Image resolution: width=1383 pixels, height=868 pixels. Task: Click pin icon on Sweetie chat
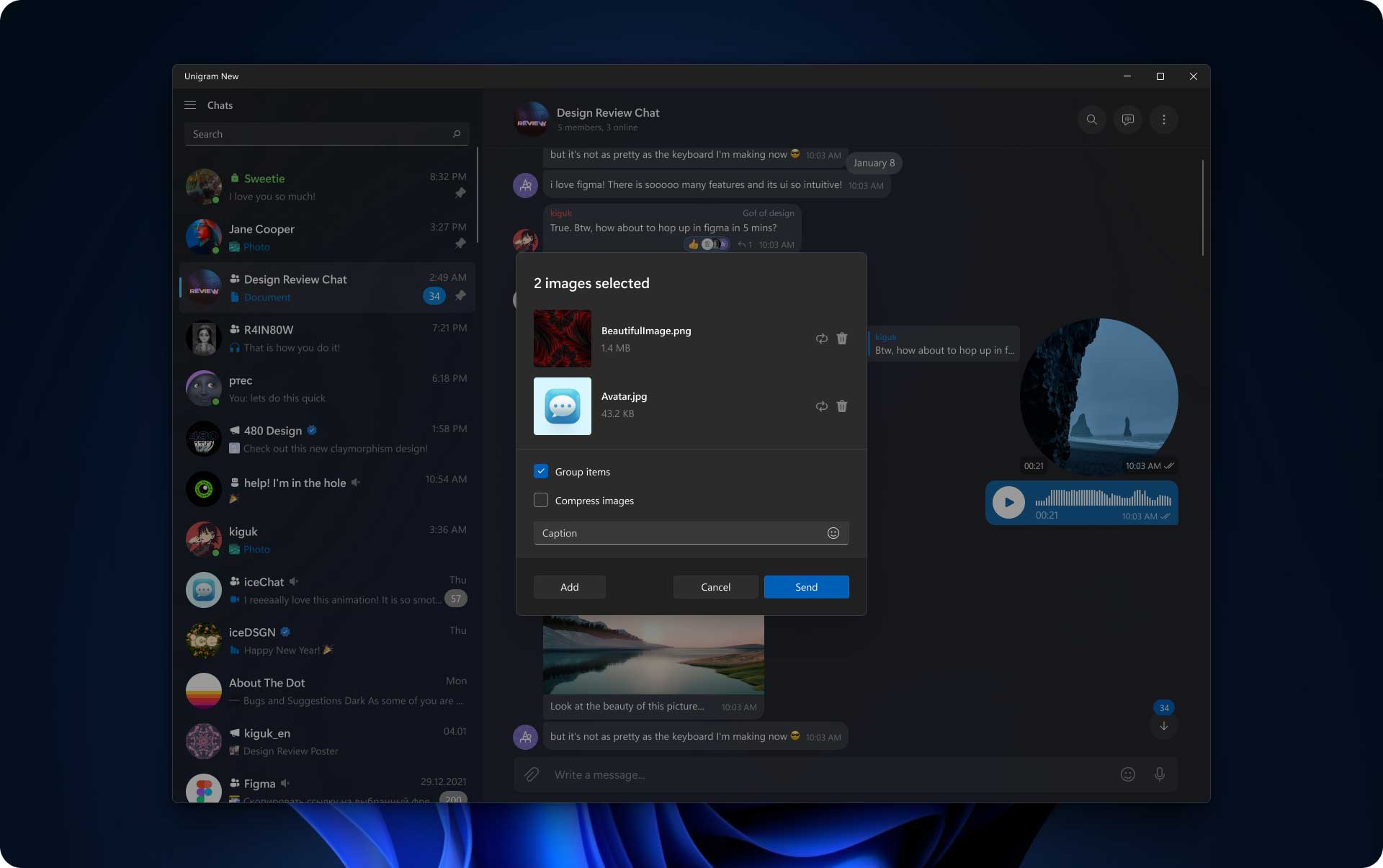point(460,193)
